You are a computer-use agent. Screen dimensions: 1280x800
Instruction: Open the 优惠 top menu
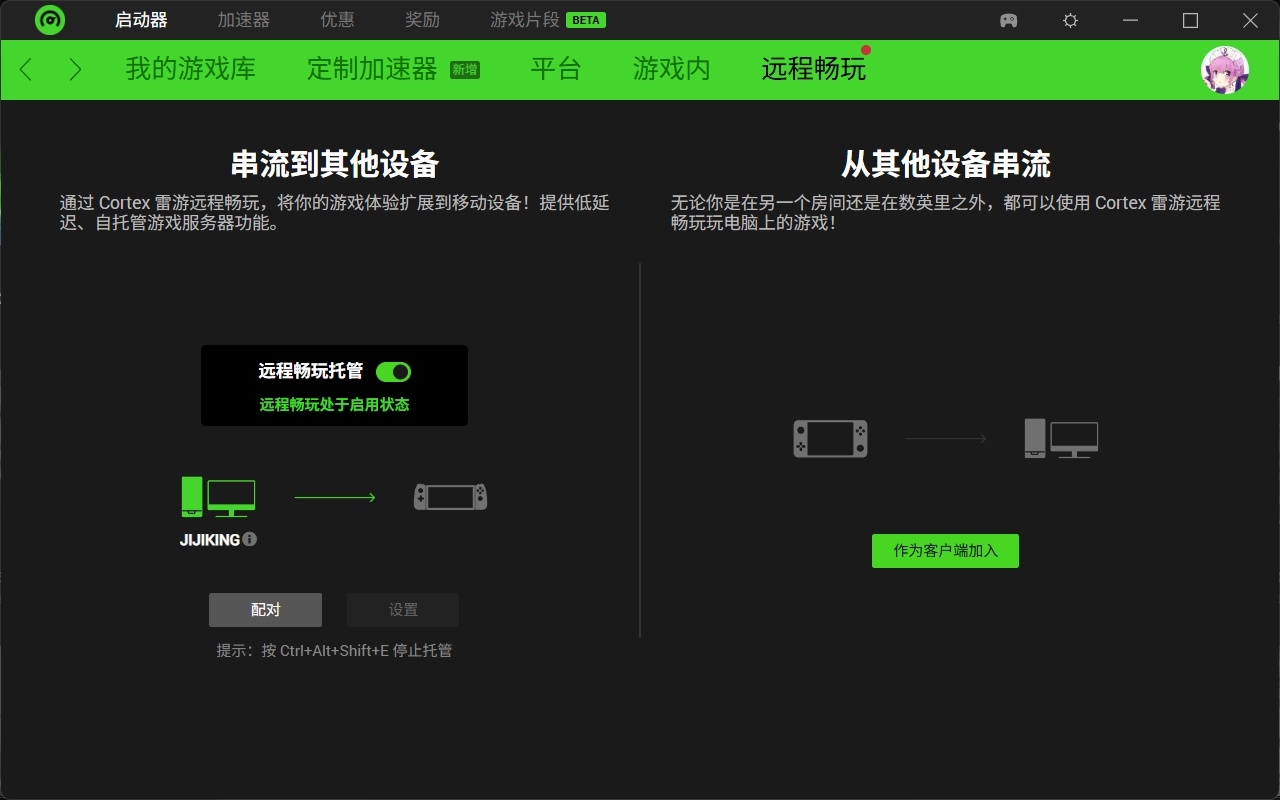click(x=338, y=20)
